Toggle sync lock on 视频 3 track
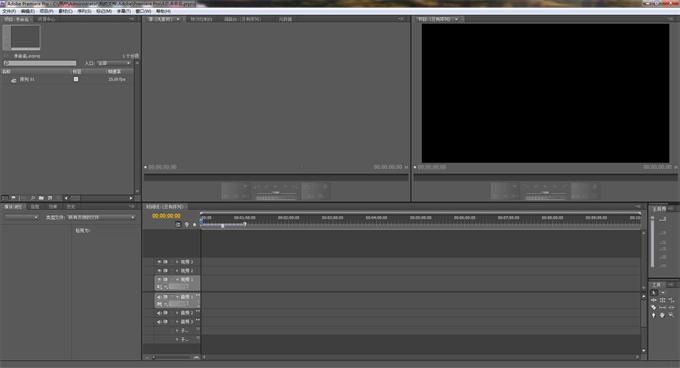680x368 pixels. tap(165, 262)
